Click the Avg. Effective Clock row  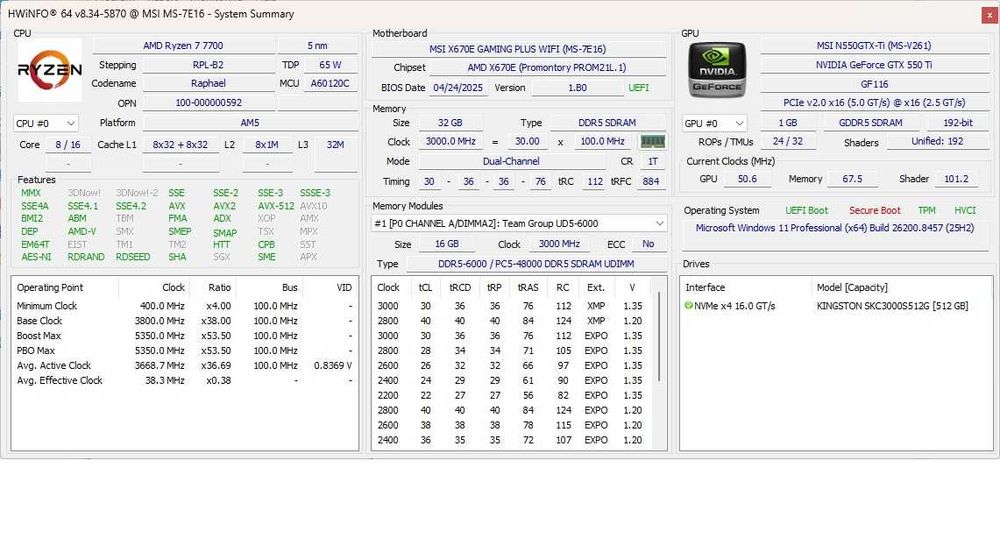tap(184, 381)
